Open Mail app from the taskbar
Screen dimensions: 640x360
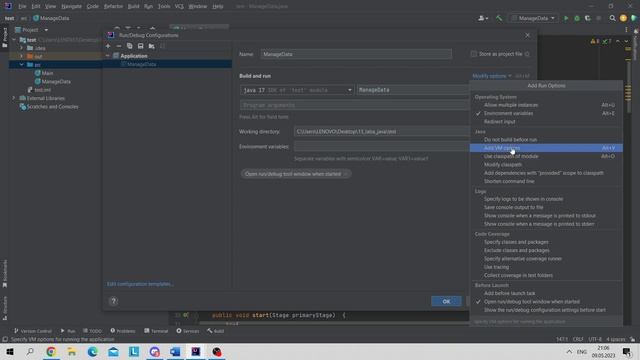[113, 352]
